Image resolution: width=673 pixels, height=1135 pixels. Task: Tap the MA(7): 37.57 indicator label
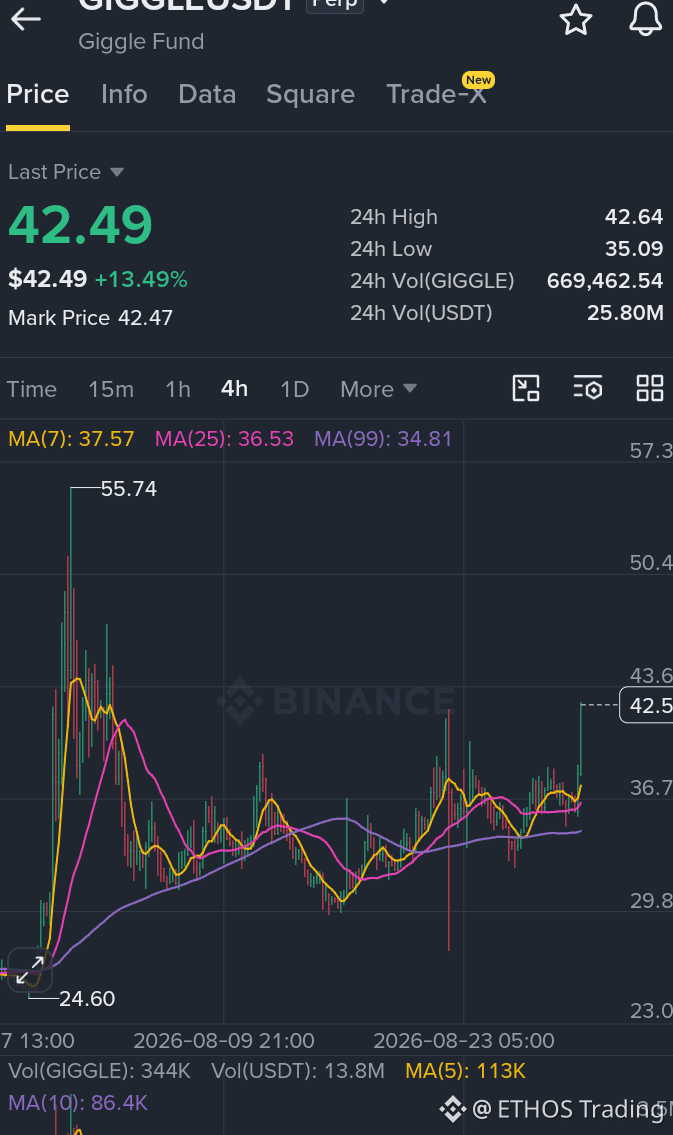tap(71, 439)
